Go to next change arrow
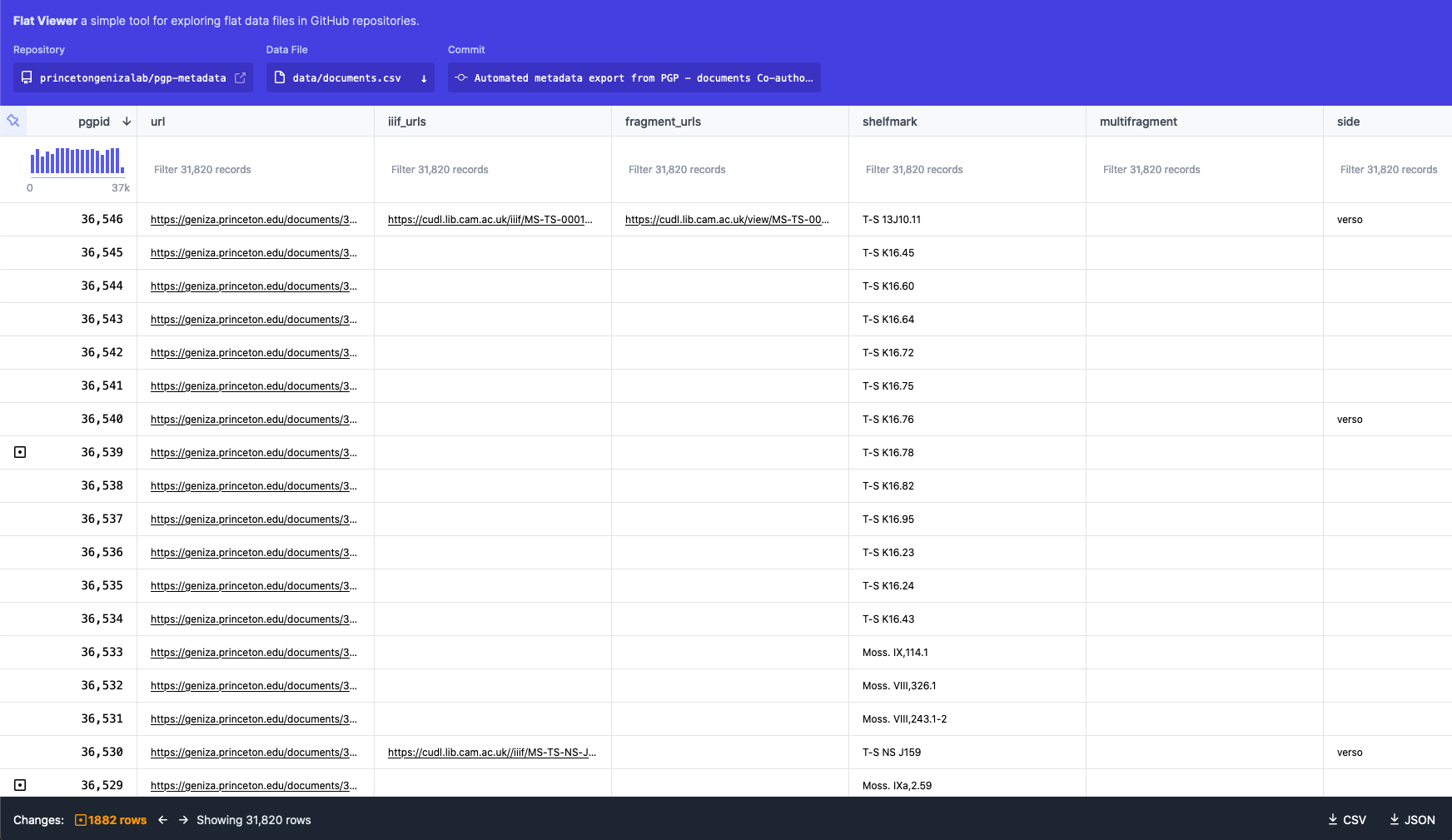Image resolution: width=1452 pixels, height=840 pixels. [183, 820]
